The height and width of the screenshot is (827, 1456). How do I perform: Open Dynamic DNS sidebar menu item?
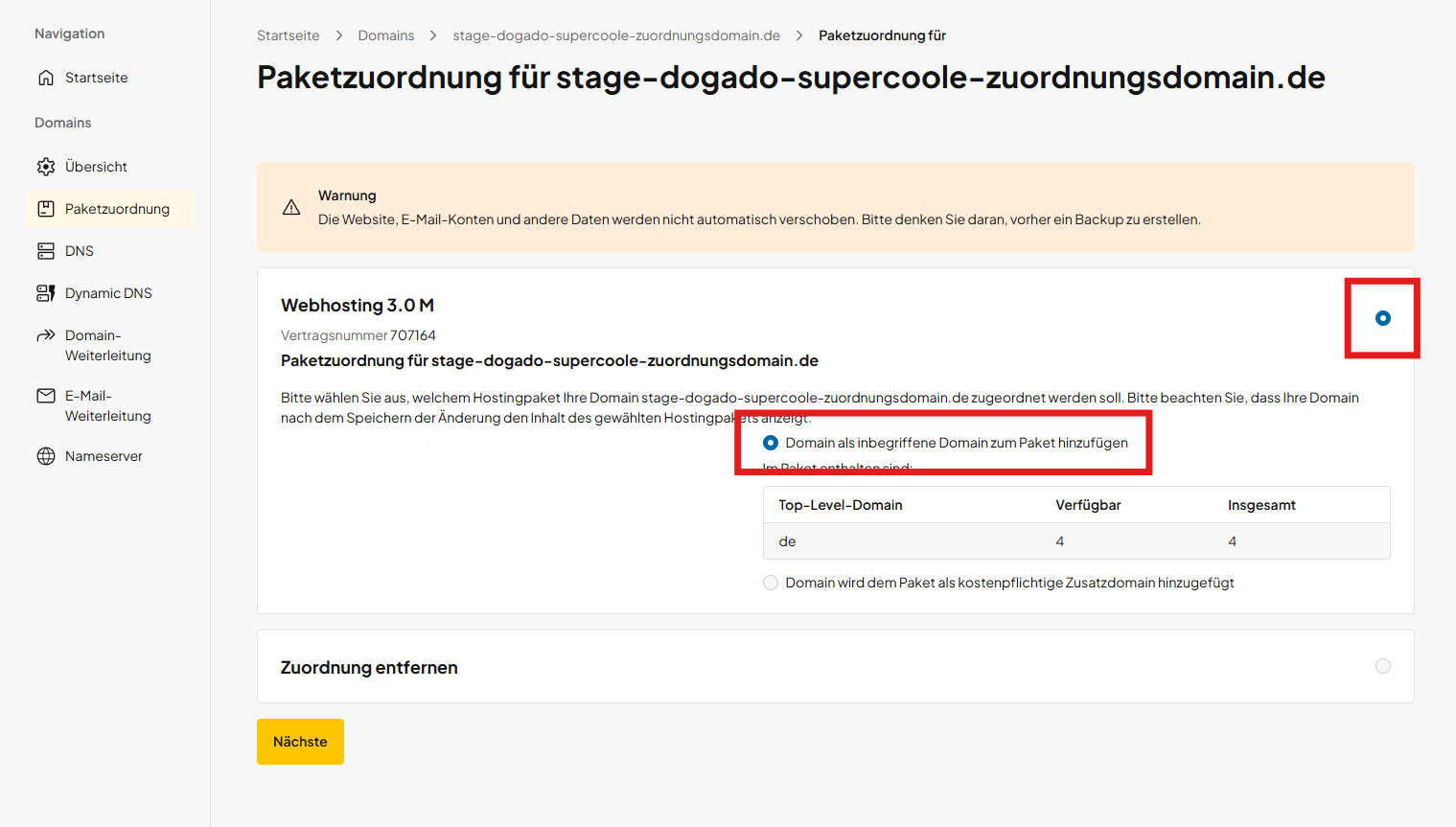click(108, 293)
